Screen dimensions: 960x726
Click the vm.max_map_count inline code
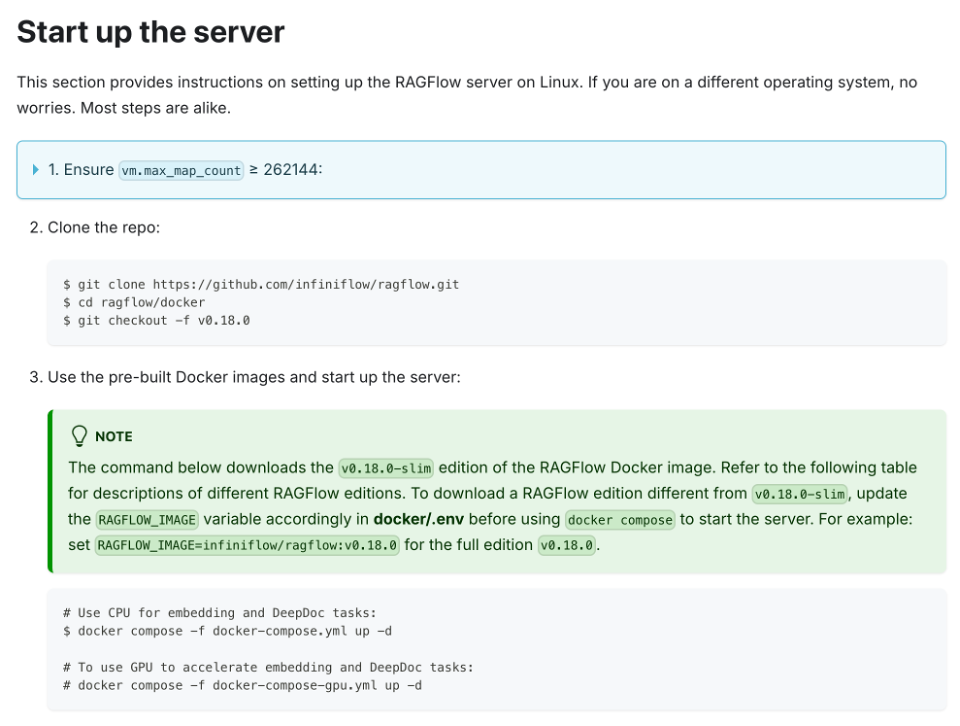tap(181, 170)
